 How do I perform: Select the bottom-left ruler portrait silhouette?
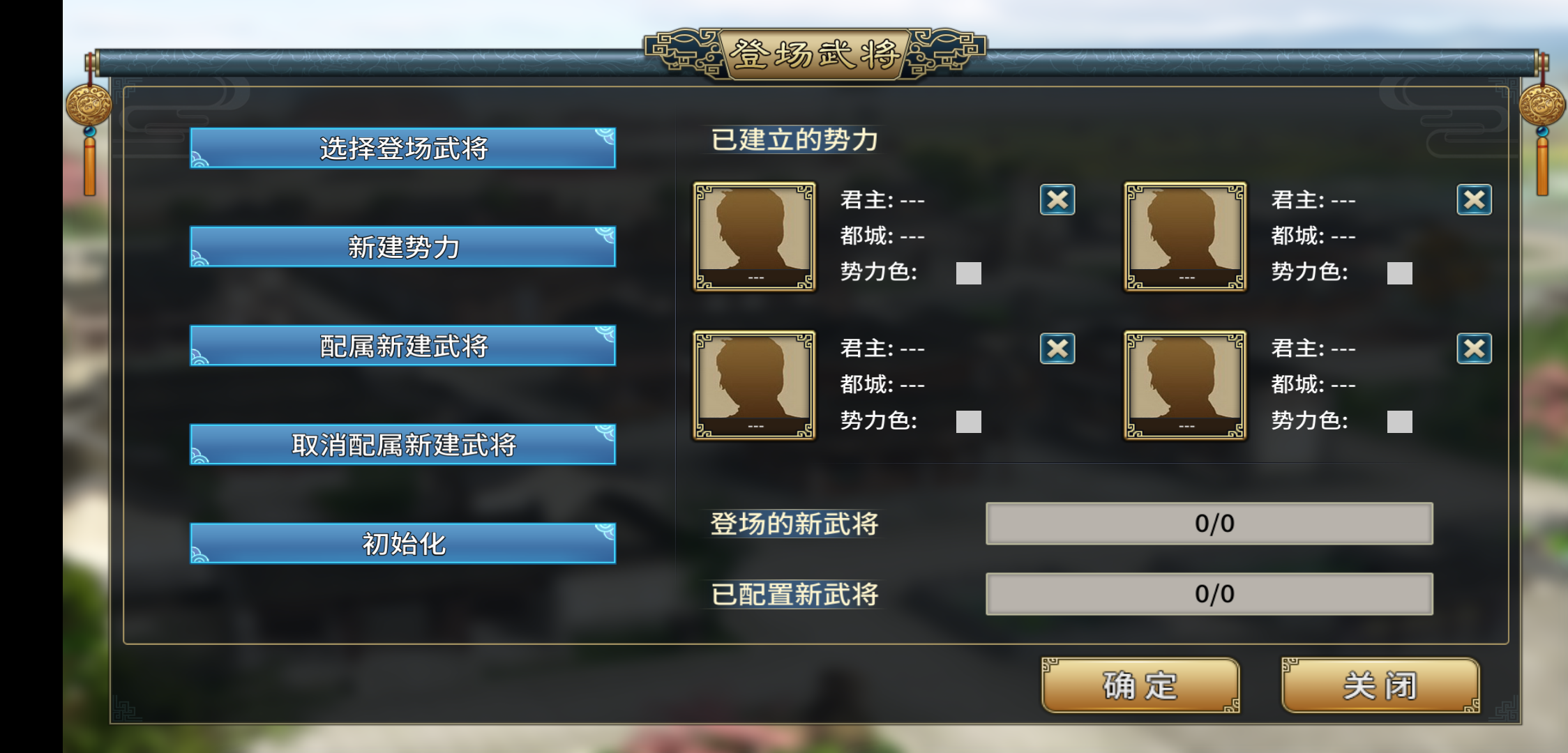tap(754, 385)
